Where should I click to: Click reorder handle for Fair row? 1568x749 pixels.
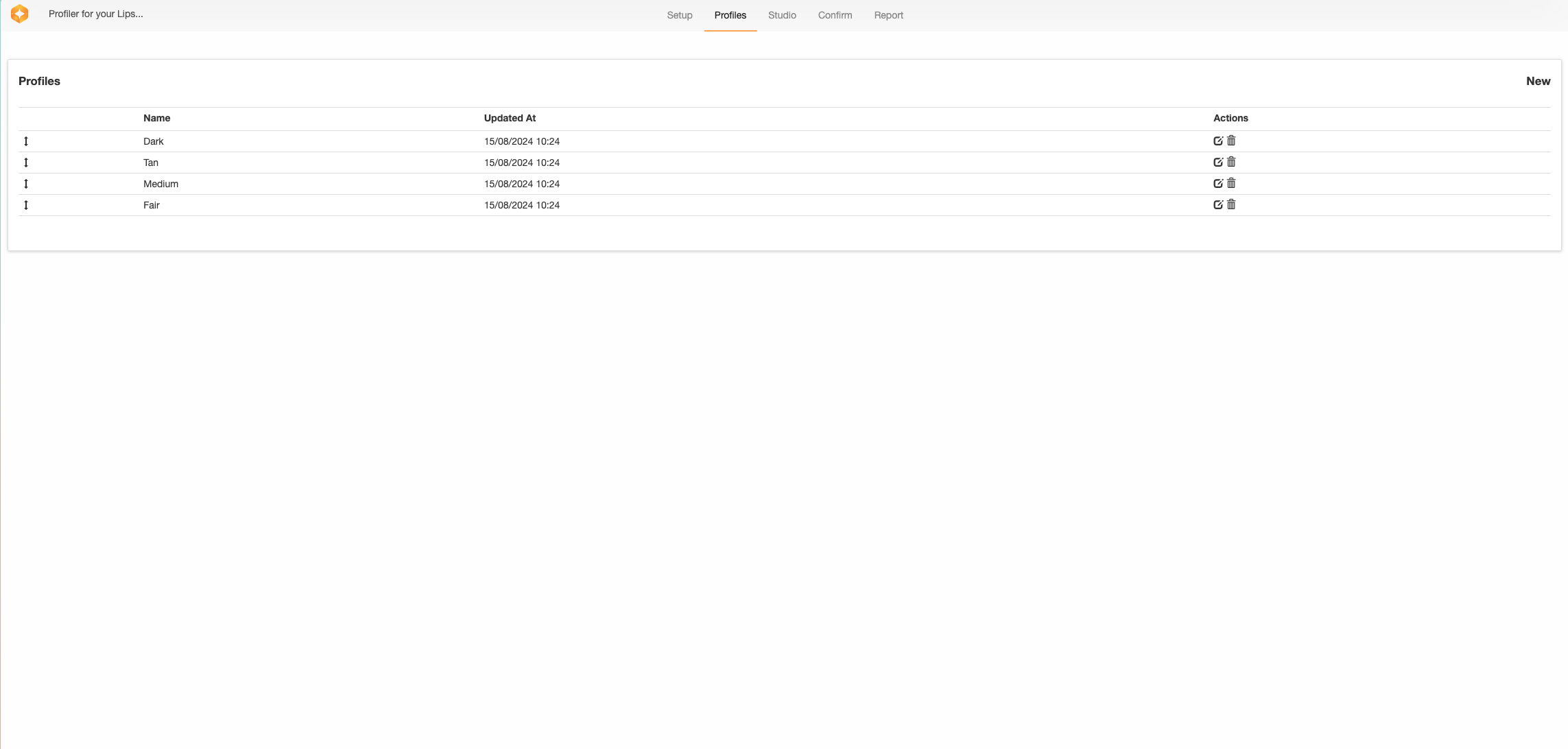26,205
